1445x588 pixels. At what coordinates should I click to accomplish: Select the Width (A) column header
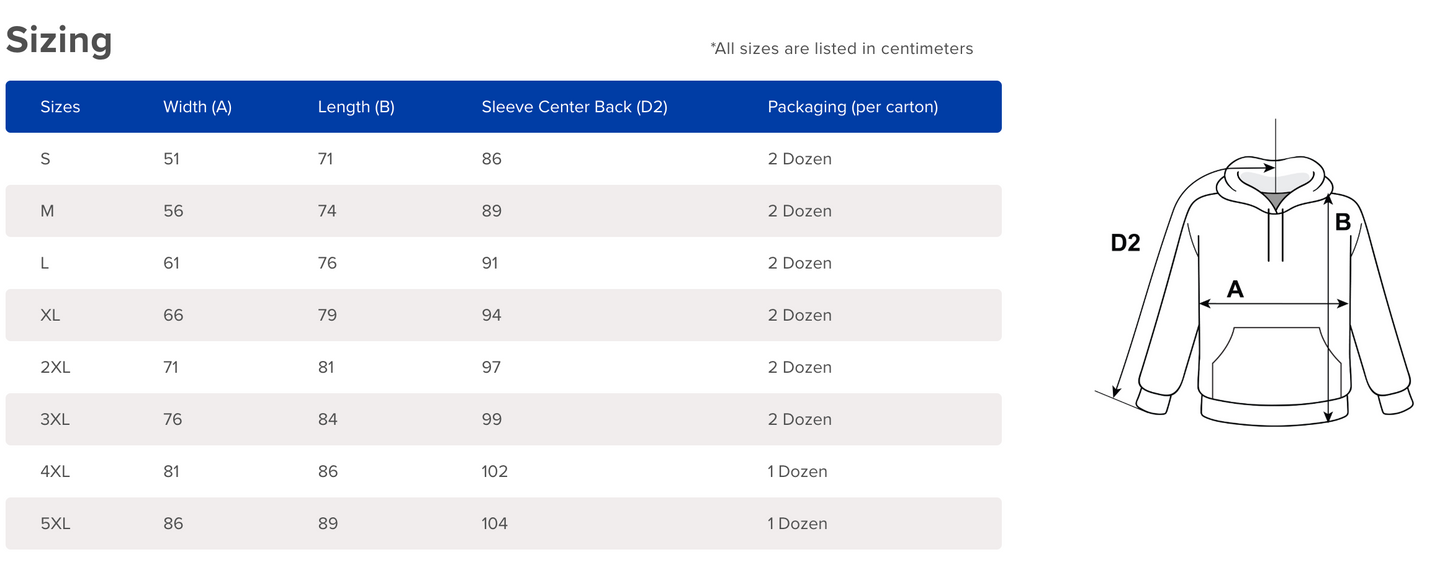[197, 107]
